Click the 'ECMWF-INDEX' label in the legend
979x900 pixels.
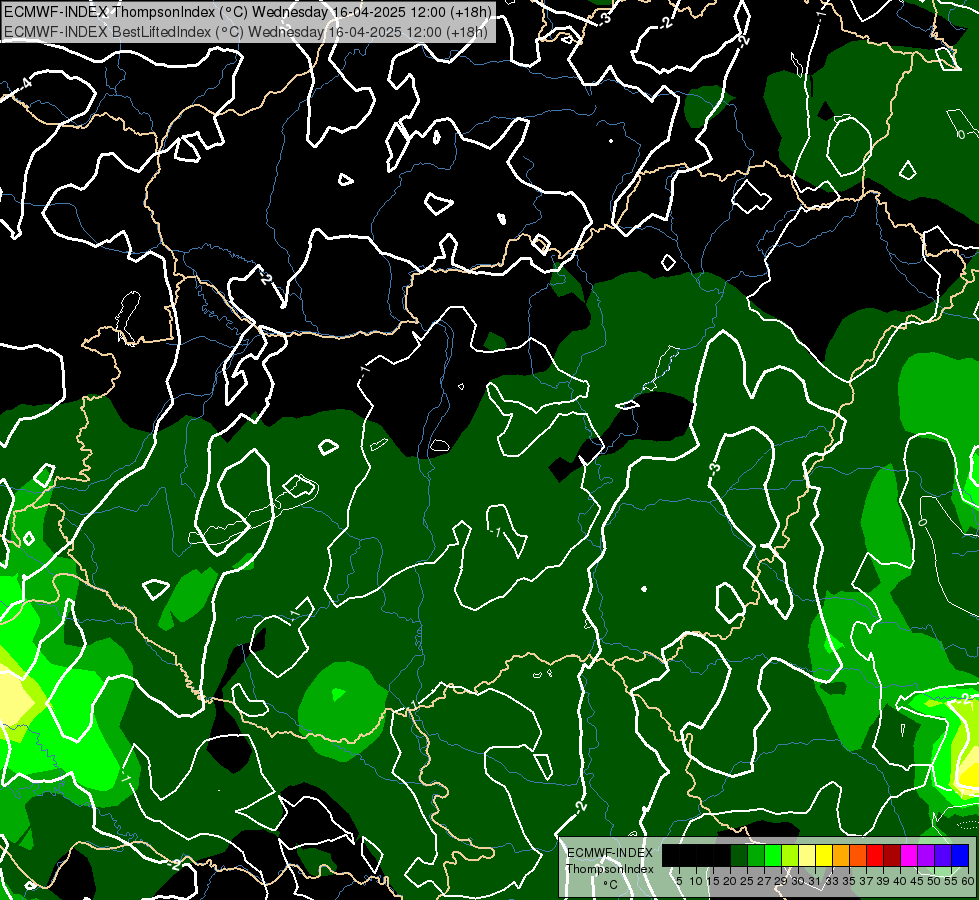(609, 853)
